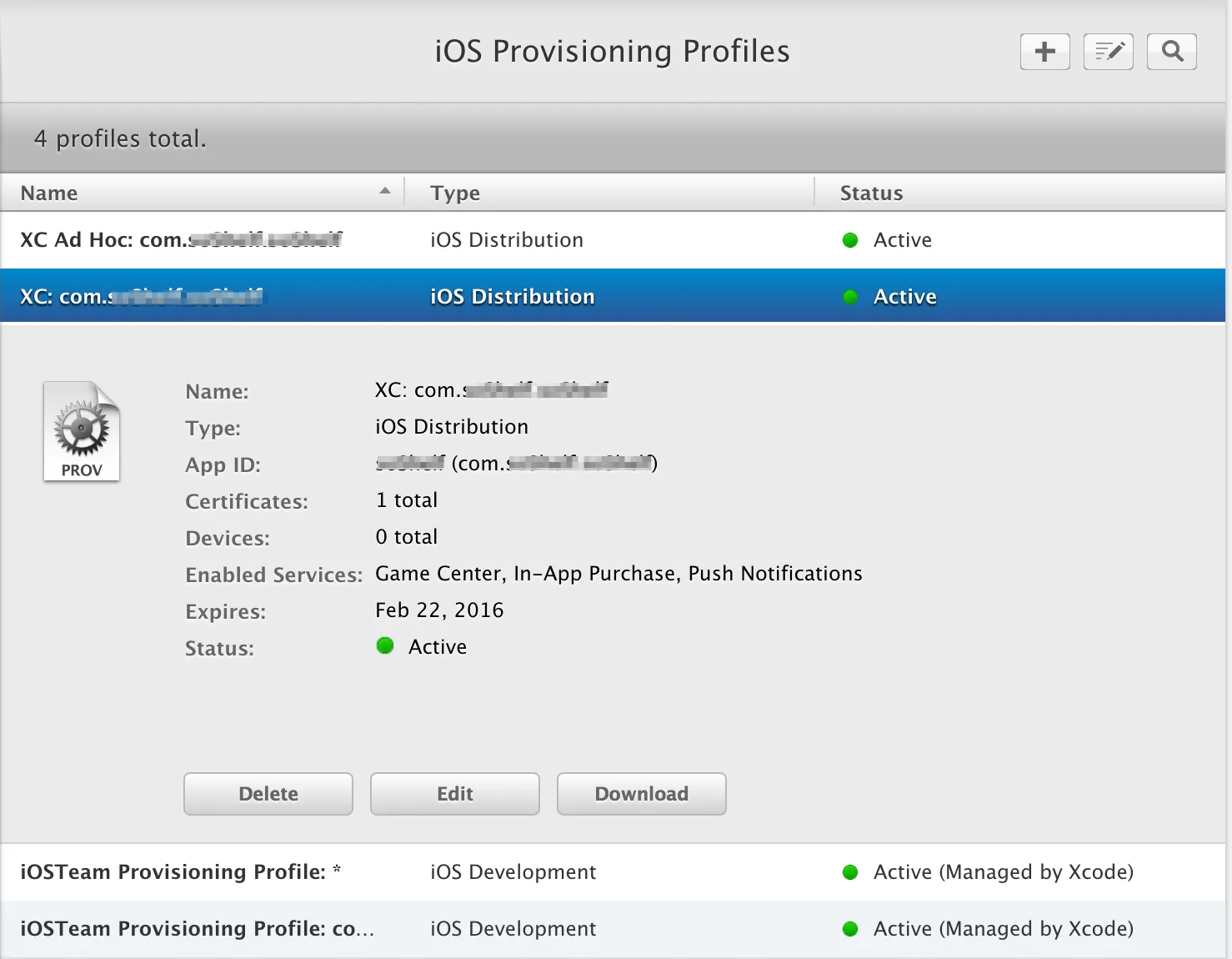1232x959 pixels.
Task: Sort profiles by Type column header
Action: [455, 193]
